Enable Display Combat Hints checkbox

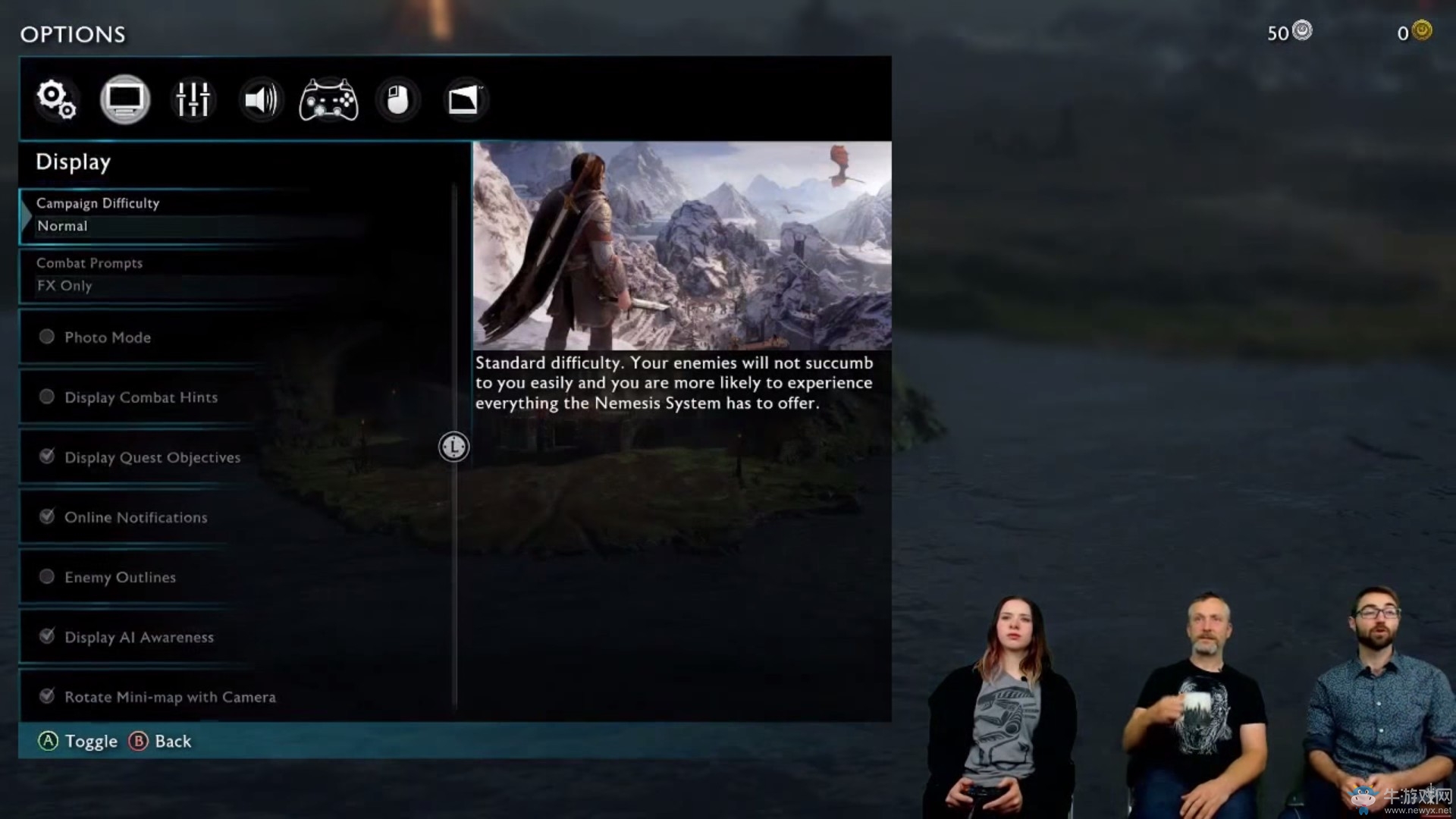tap(47, 397)
